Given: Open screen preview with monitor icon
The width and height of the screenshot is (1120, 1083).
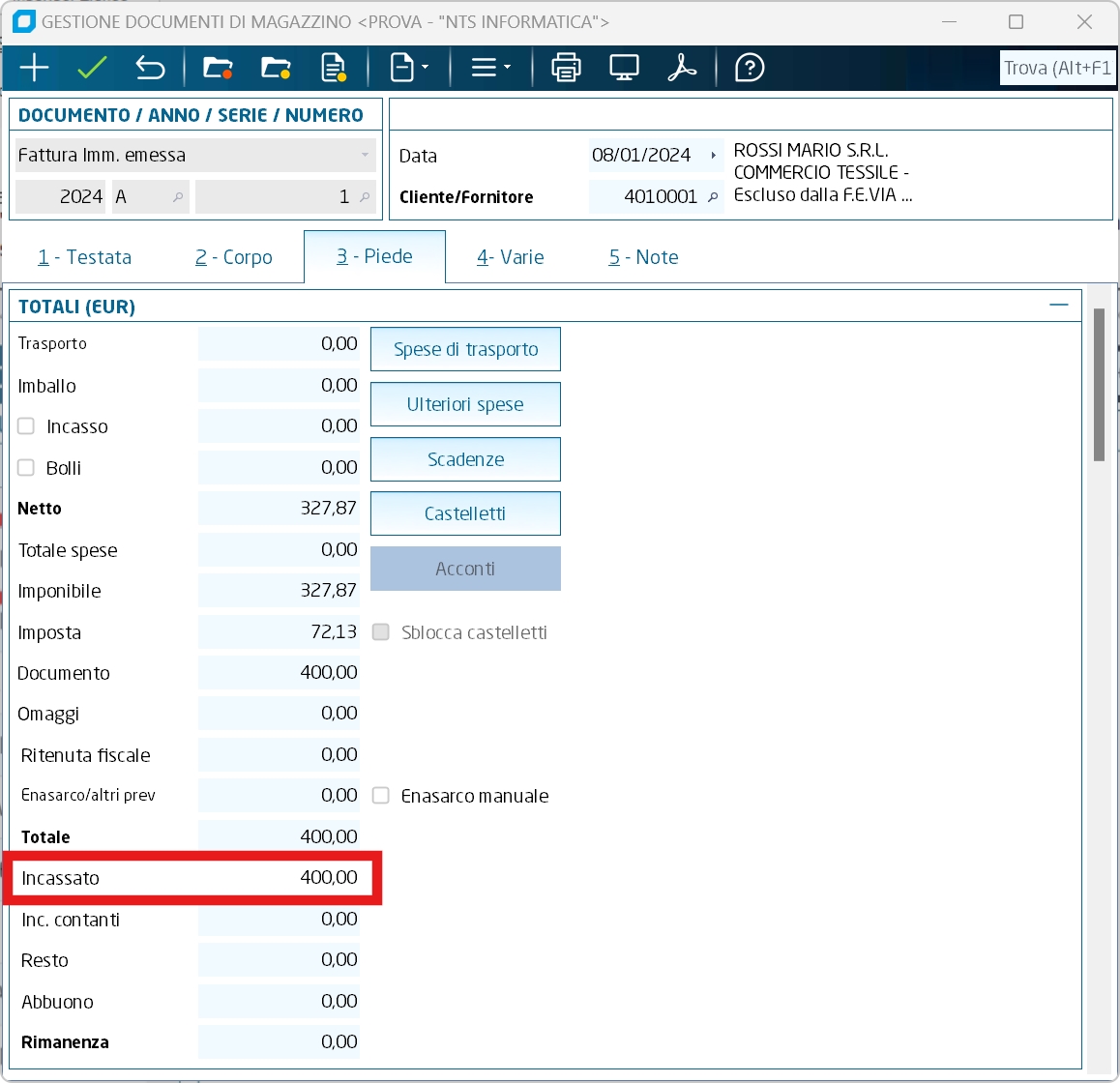Looking at the screenshot, I should 624,68.
